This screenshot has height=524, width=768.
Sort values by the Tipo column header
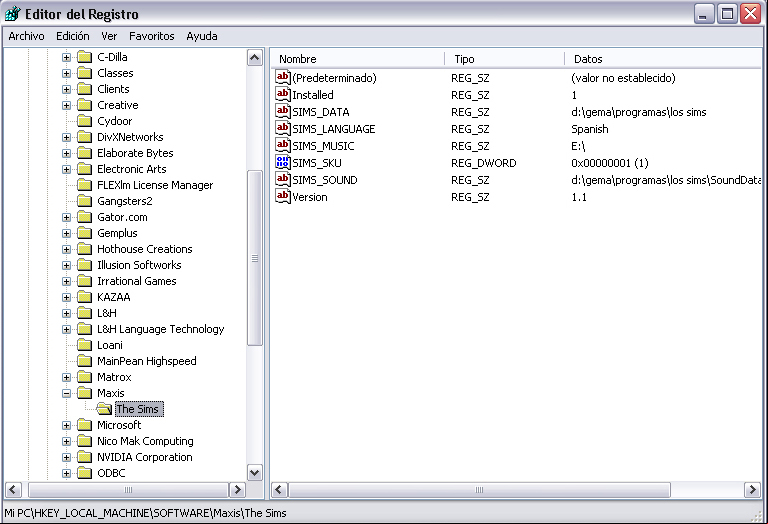504,59
